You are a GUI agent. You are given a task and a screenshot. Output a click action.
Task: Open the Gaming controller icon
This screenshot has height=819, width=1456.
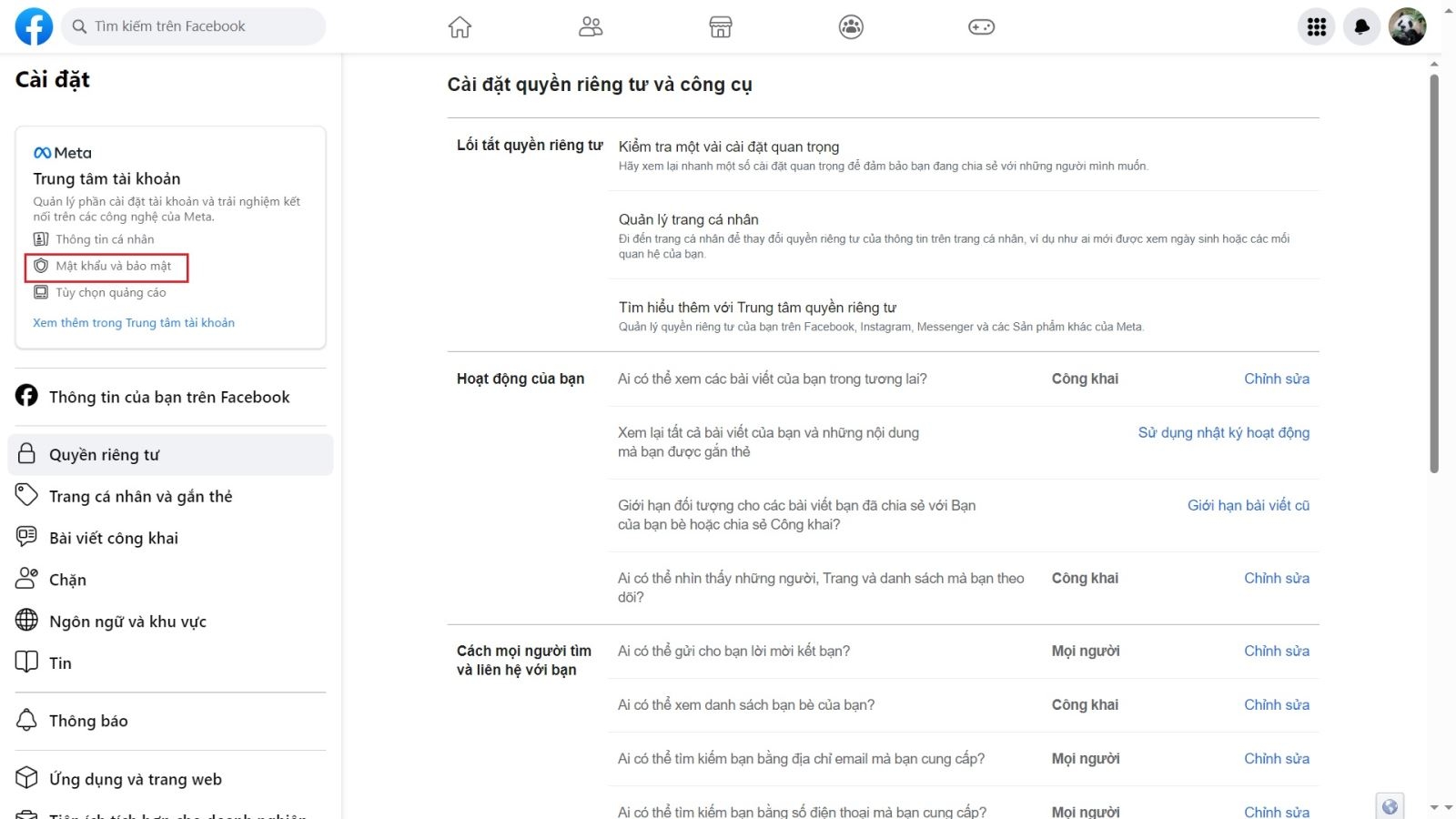pyautogui.click(x=981, y=27)
